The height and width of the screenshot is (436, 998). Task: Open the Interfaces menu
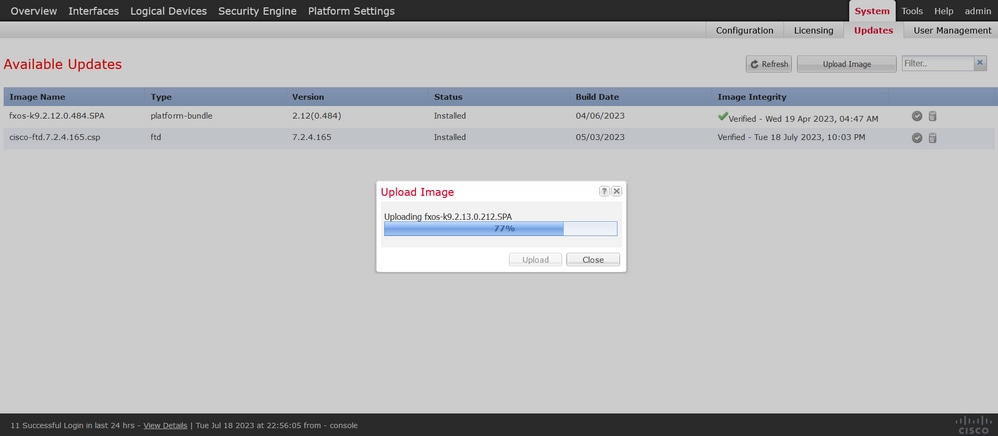[x=94, y=11]
